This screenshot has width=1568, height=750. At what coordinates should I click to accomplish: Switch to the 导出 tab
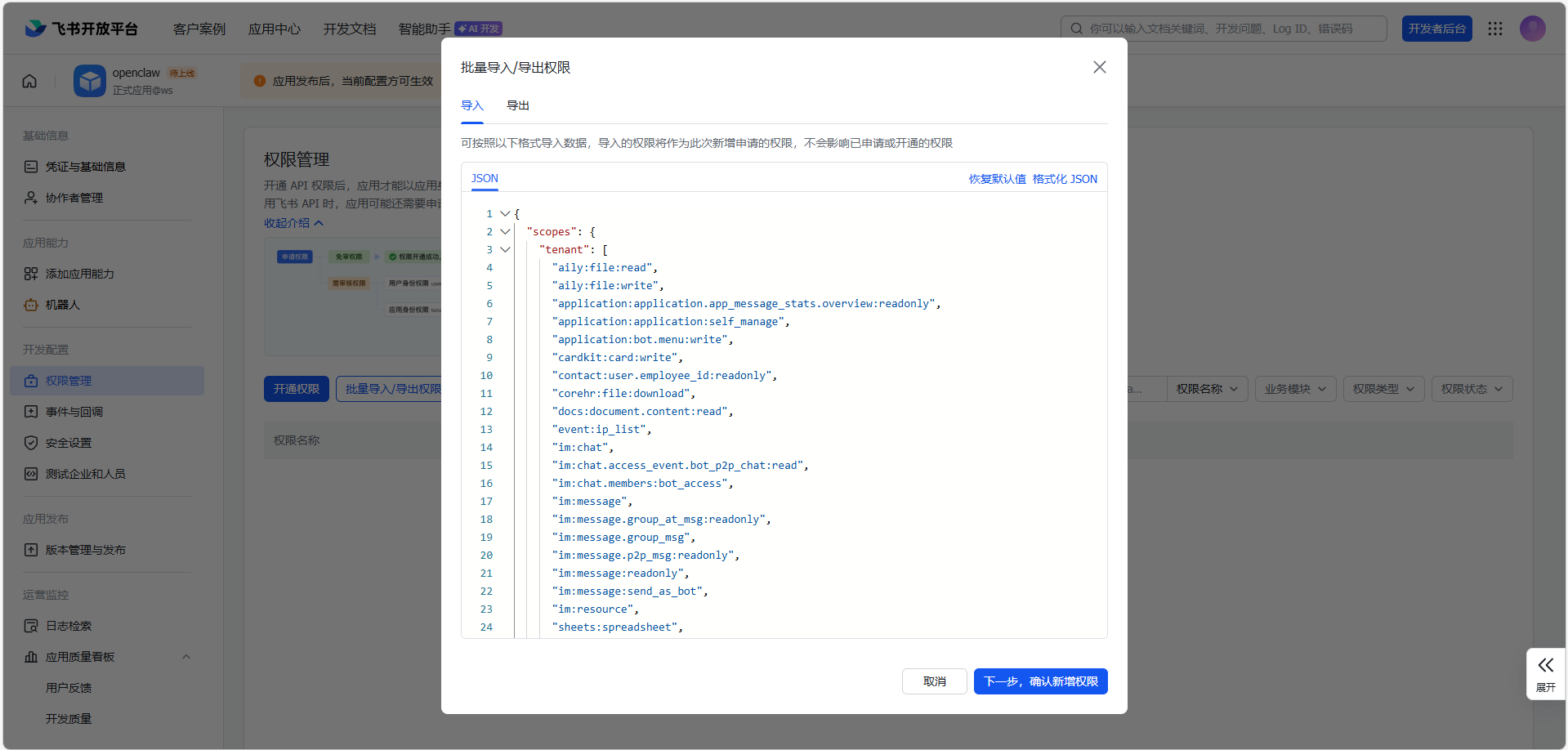(517, 105)
